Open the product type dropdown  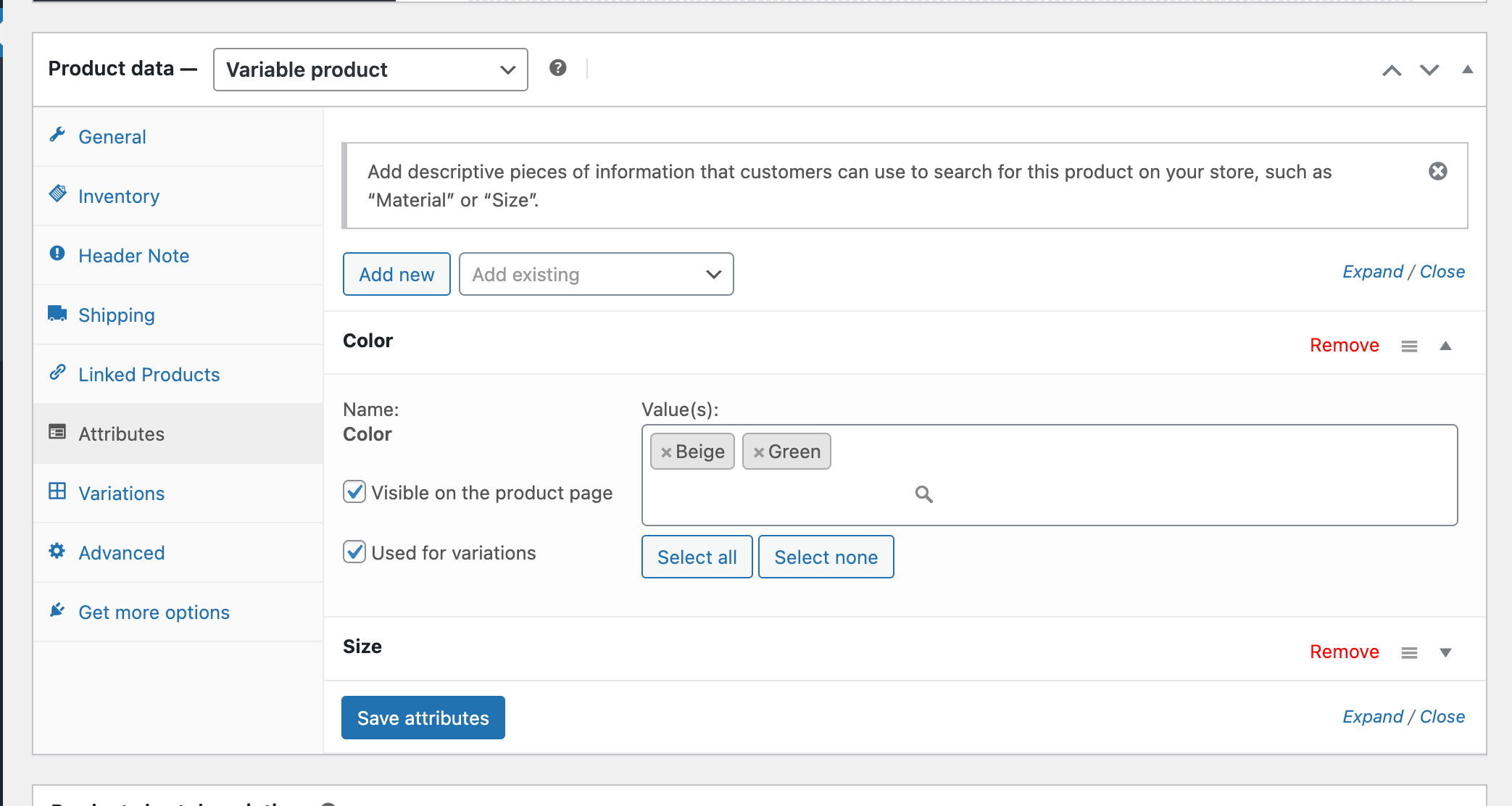click(370, 70)
